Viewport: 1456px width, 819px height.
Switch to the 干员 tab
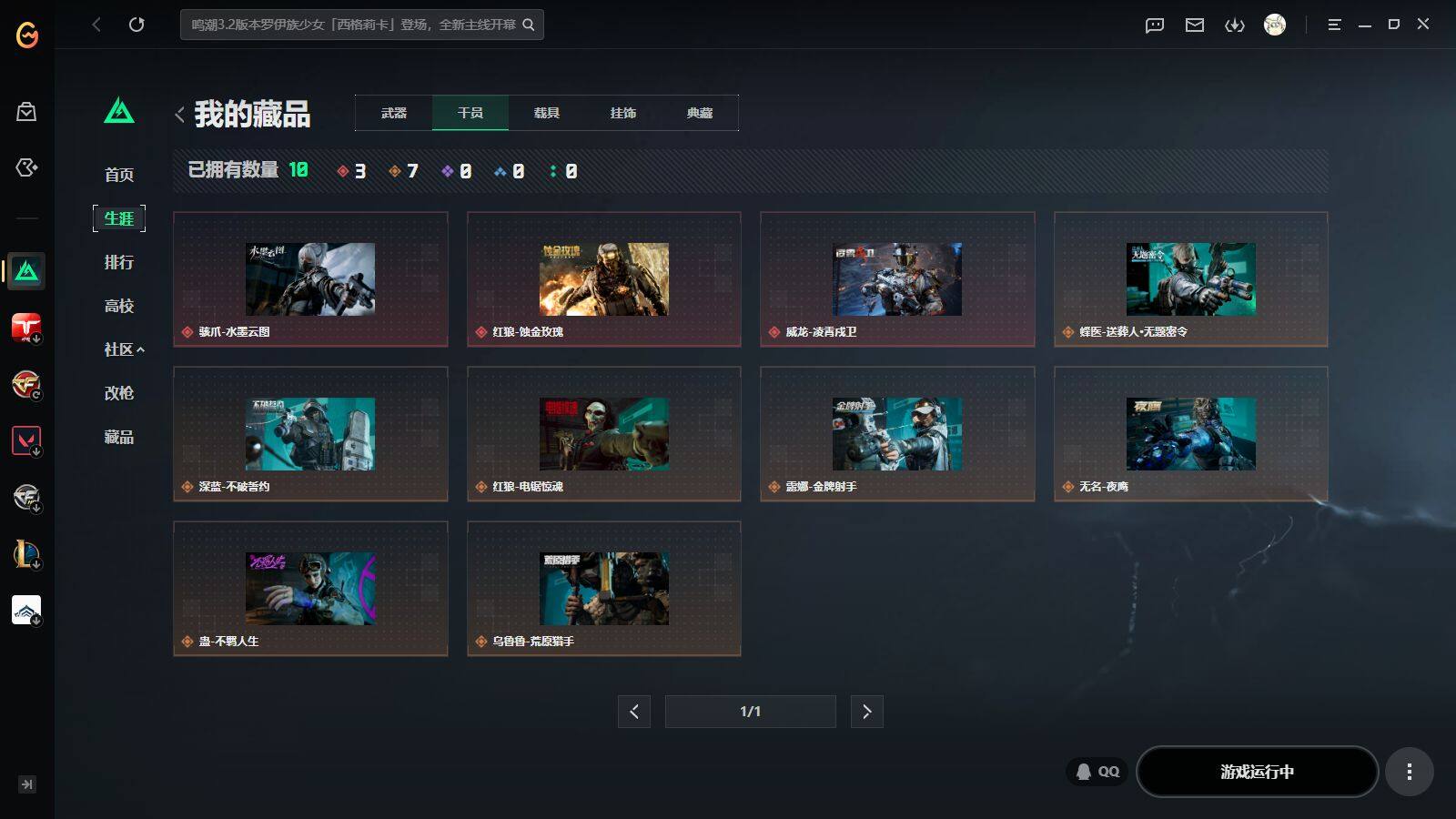[x=470, y=113]
